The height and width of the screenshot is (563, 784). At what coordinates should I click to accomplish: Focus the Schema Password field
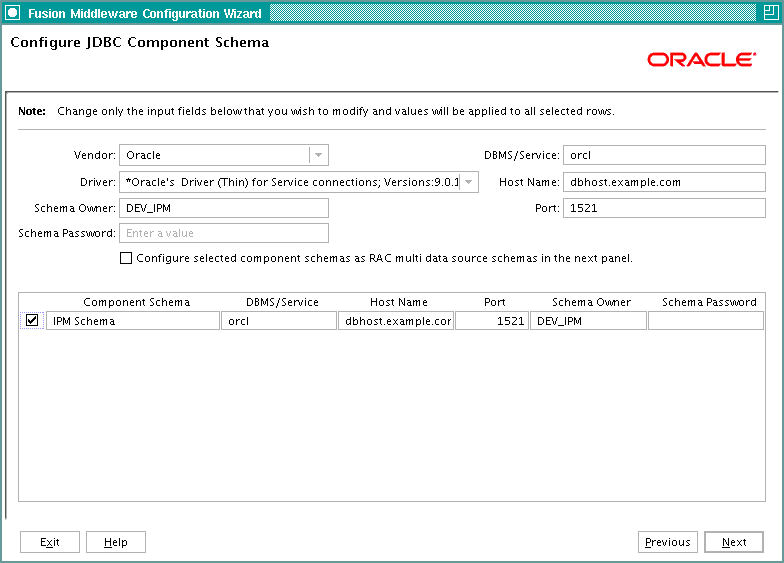point(224,233)
